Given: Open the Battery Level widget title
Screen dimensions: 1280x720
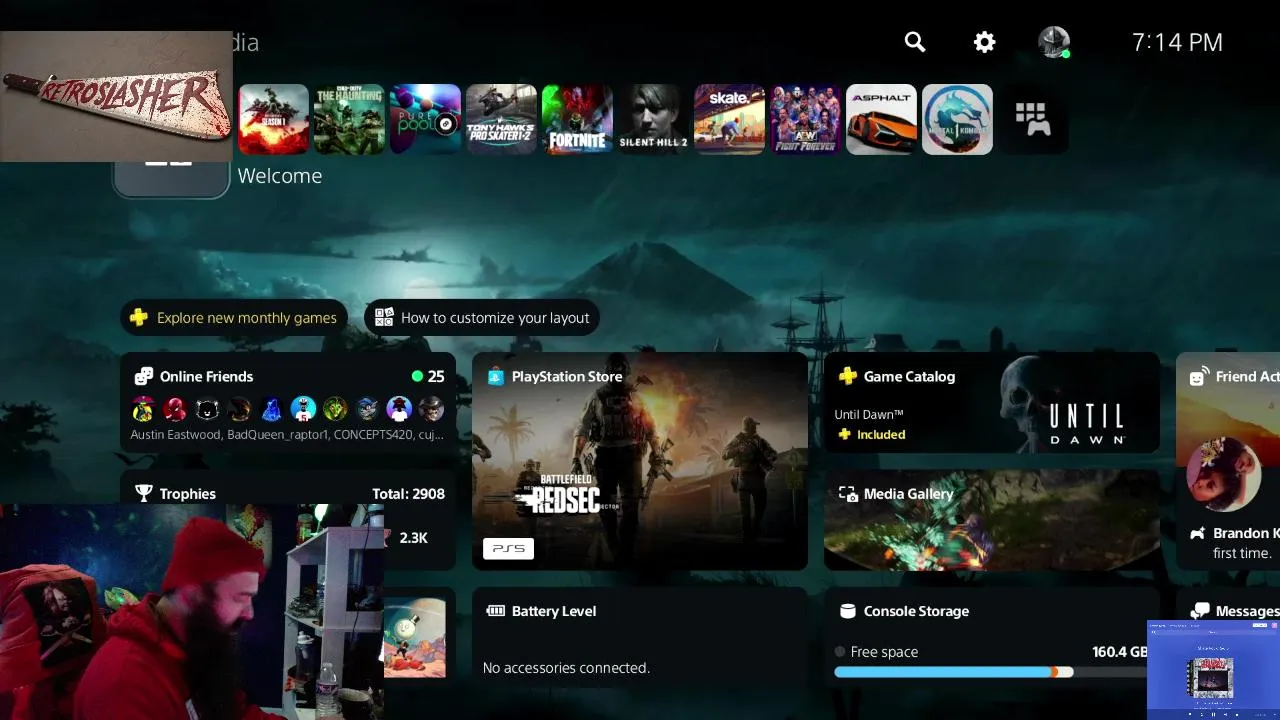Looking at the screenshot, I should coord(554,611).
